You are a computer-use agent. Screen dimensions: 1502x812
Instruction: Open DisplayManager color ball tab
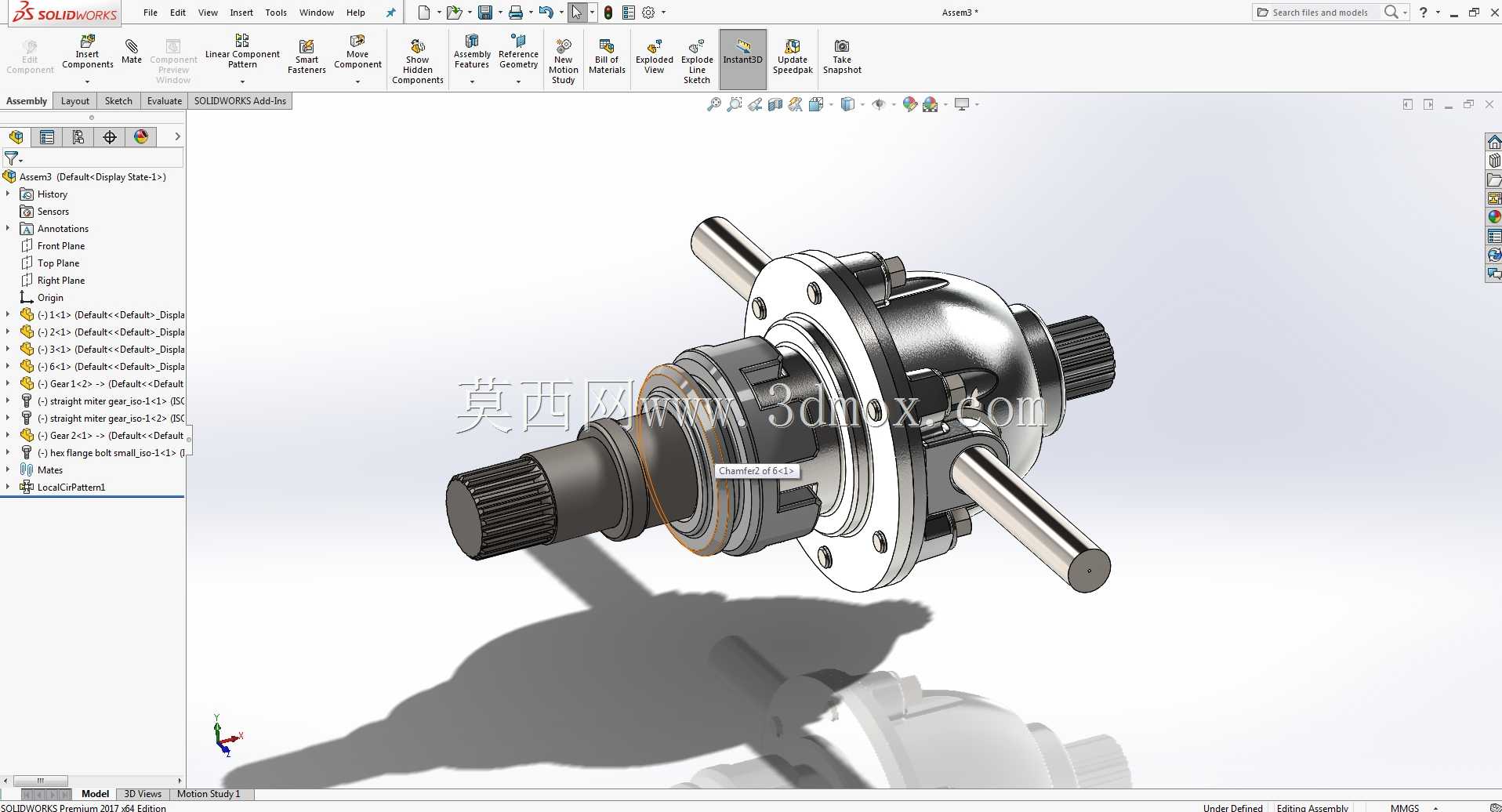[x=141, y=137]
